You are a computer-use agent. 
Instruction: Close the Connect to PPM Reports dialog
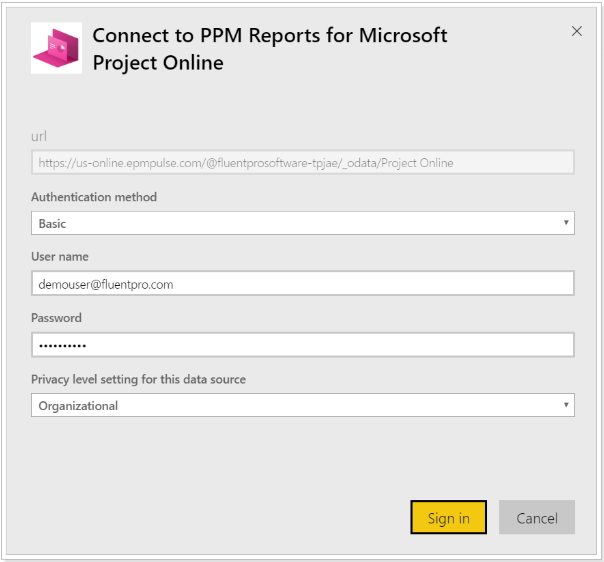pyautogui.click(x=576, y=31)
